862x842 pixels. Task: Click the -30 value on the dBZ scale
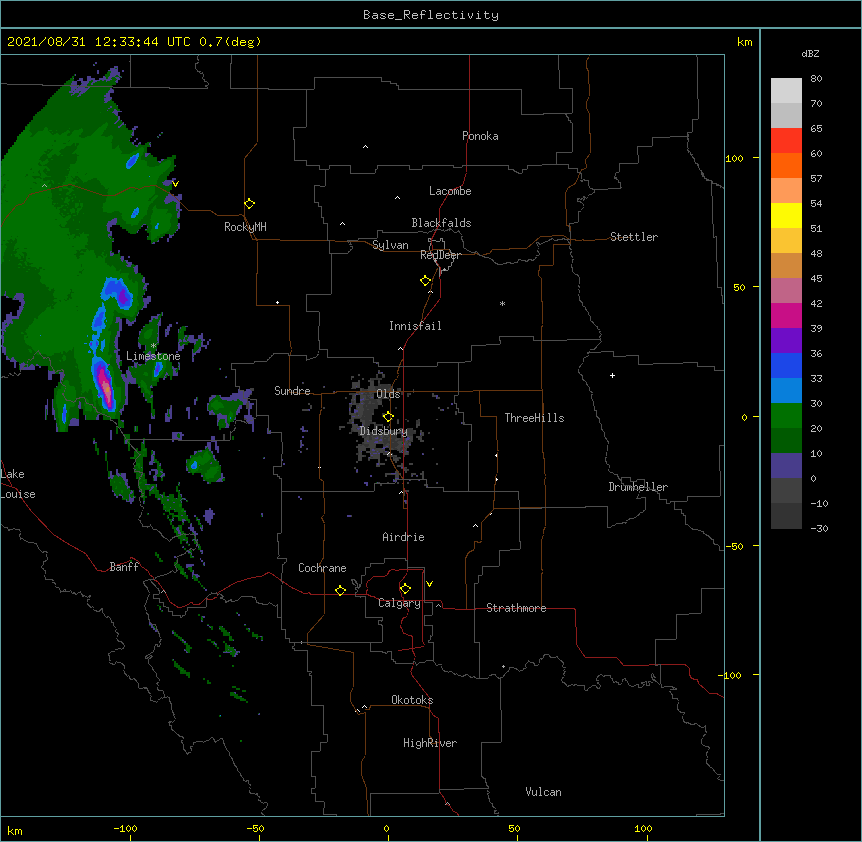(x=819, y=529)
